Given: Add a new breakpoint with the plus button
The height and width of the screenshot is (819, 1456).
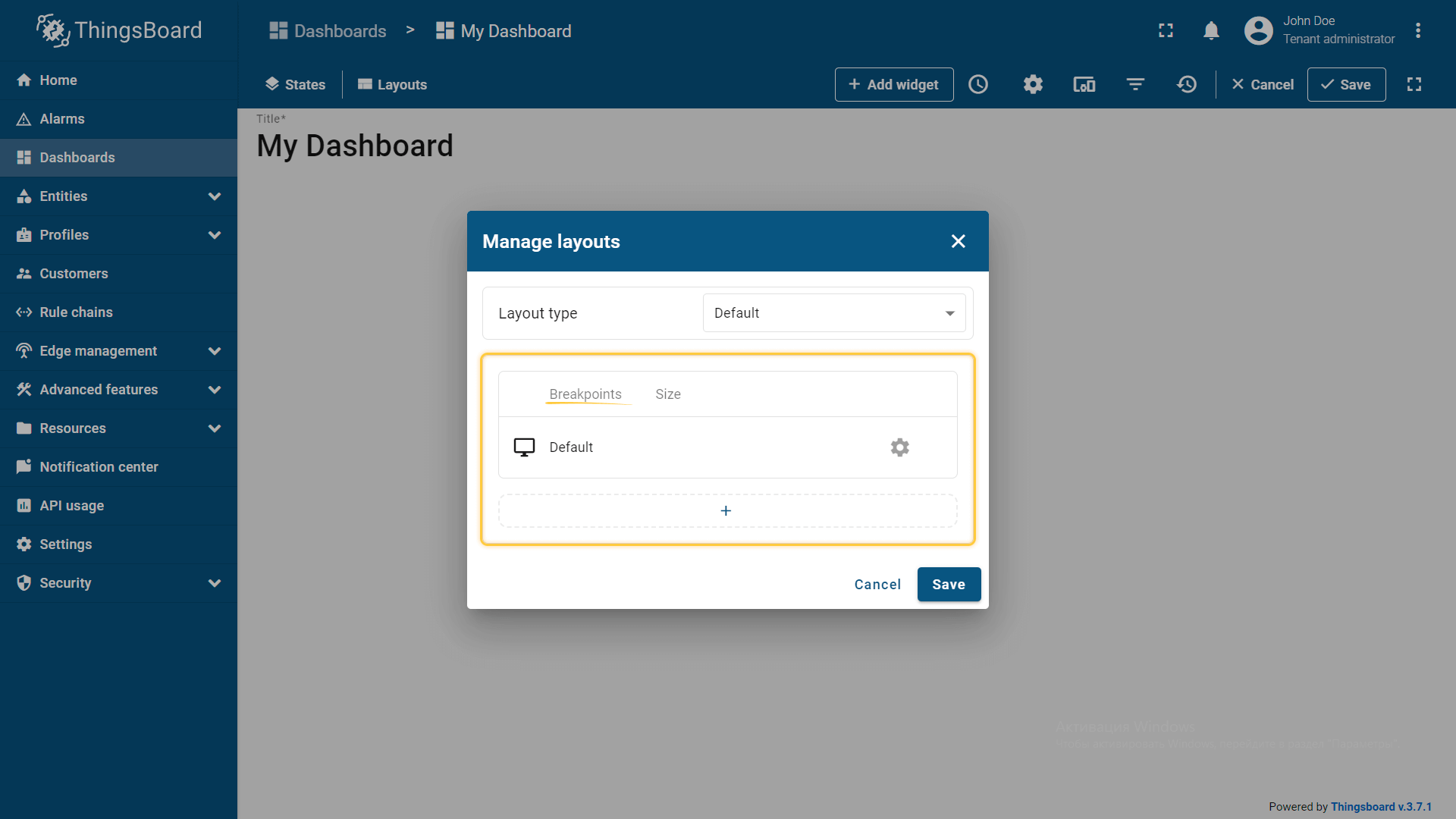Looking at the screenshot, I should 726,511.
